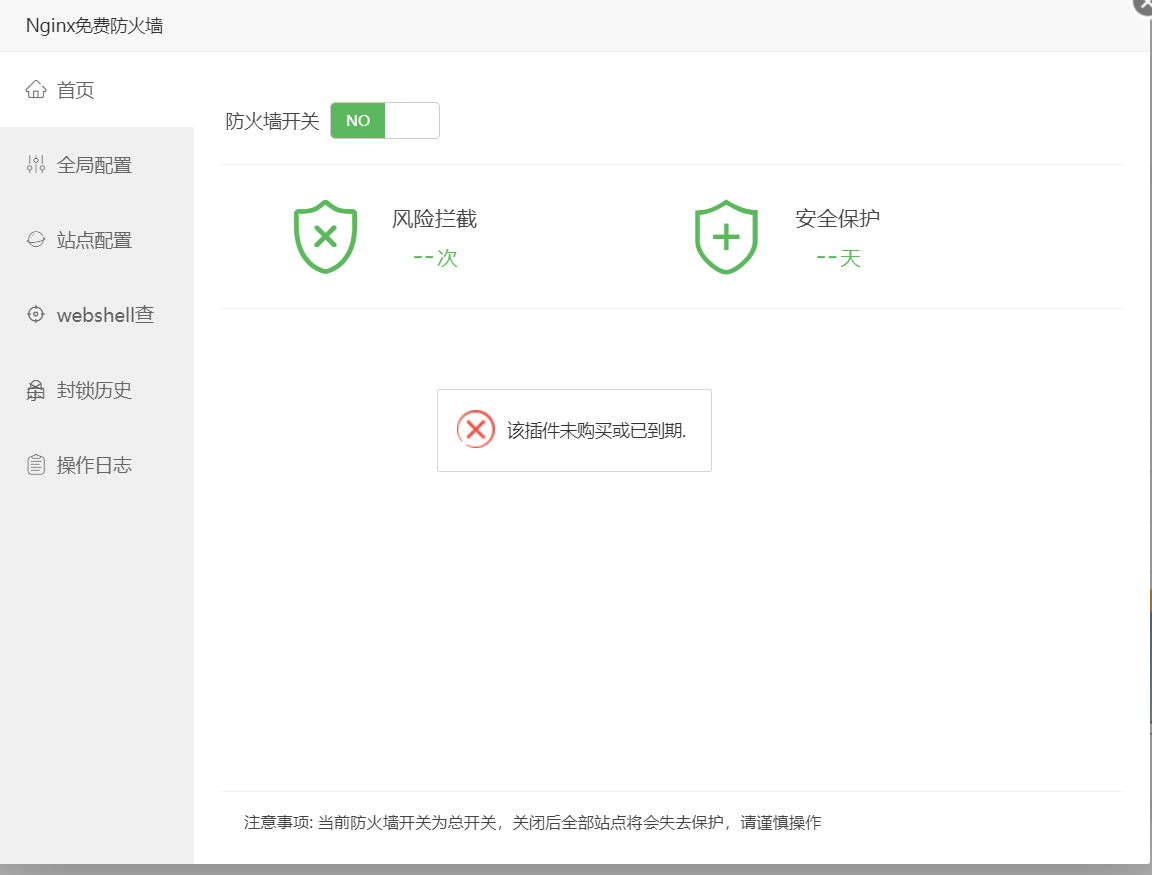Click the 注意事项 notice text at bottom
Screen dimensions: 1152x875
533,822
